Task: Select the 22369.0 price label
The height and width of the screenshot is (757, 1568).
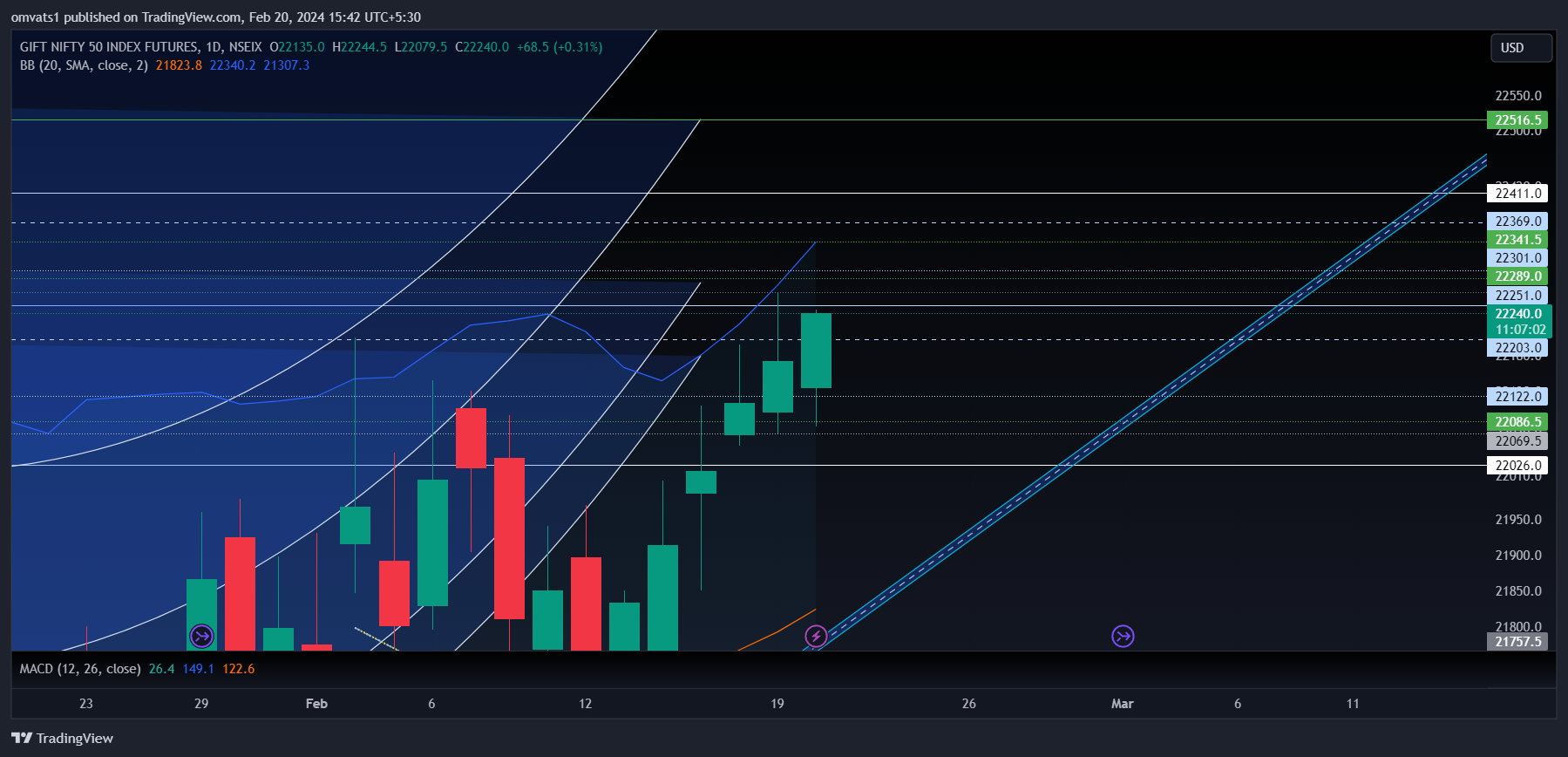Action: (x=1517, y=222)
